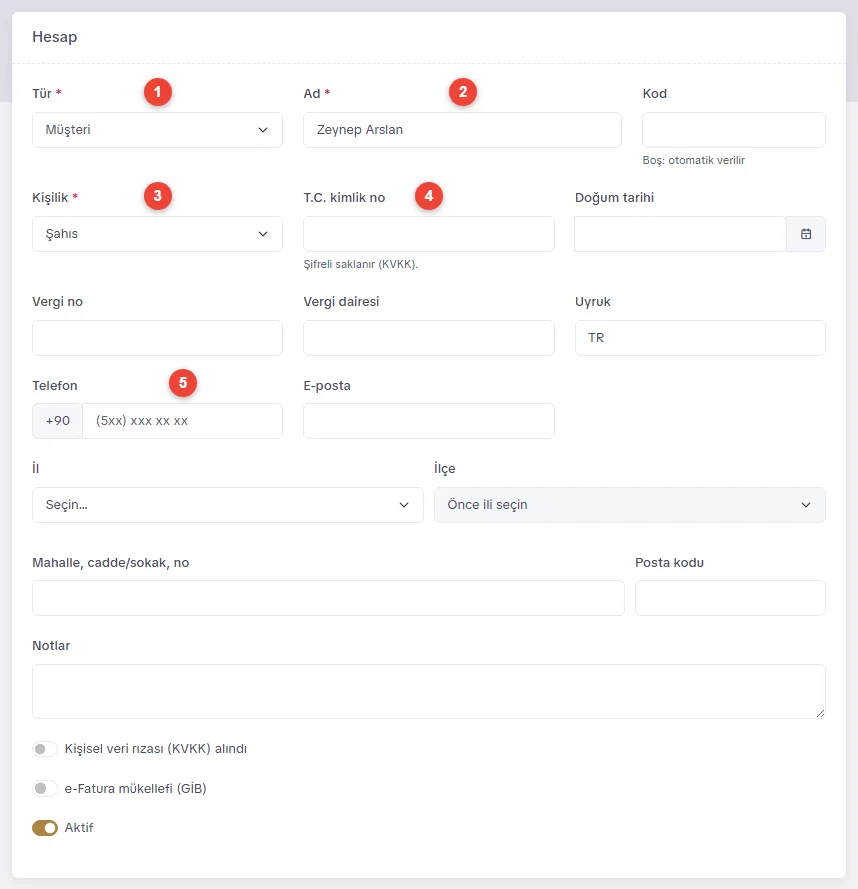Focus the E-posta input field
858x889 pixels.
429,421
